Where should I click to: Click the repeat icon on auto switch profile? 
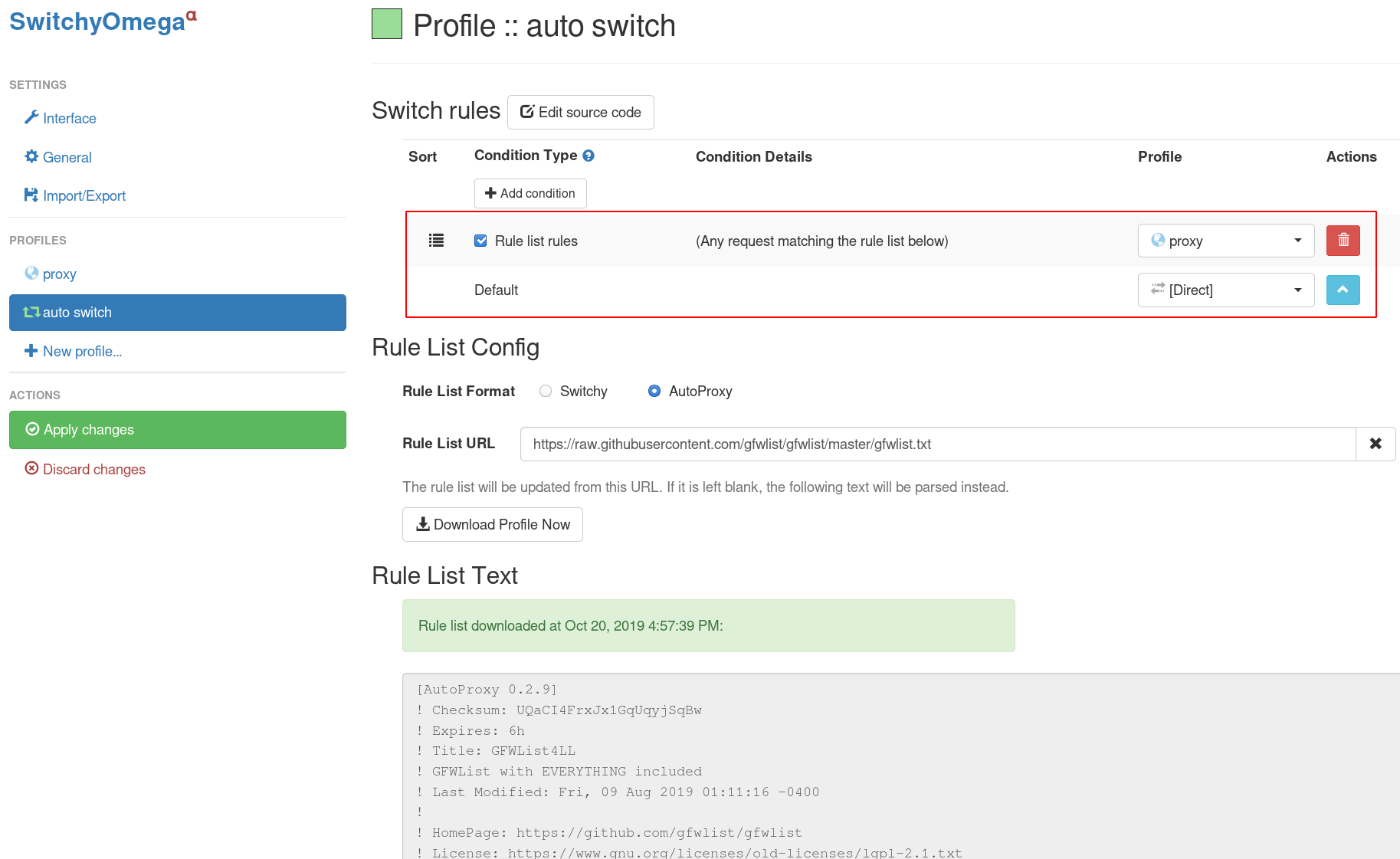pos(31,312)
